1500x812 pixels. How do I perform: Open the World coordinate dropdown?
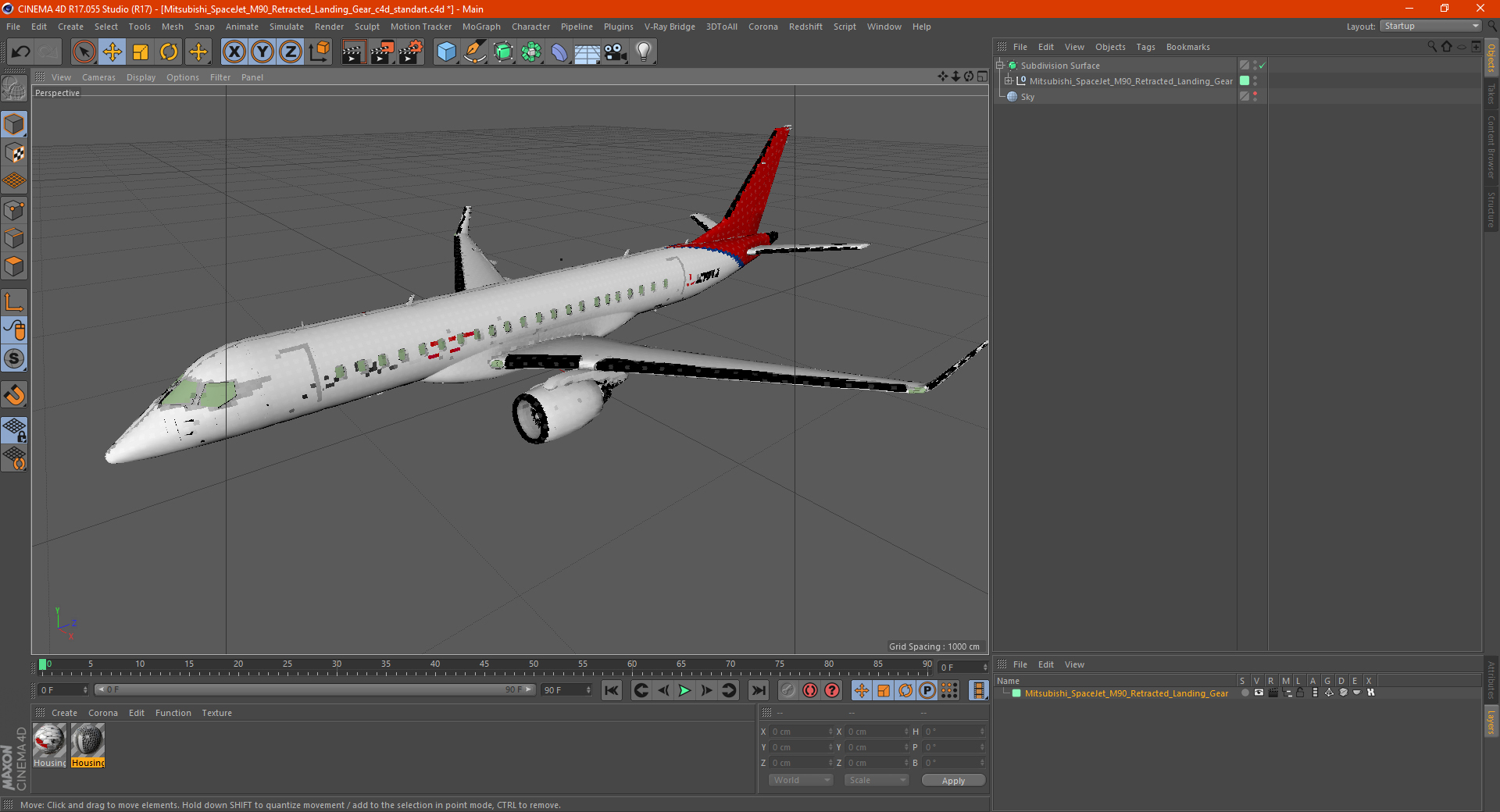pyautogui.click(x=801, y=780)
